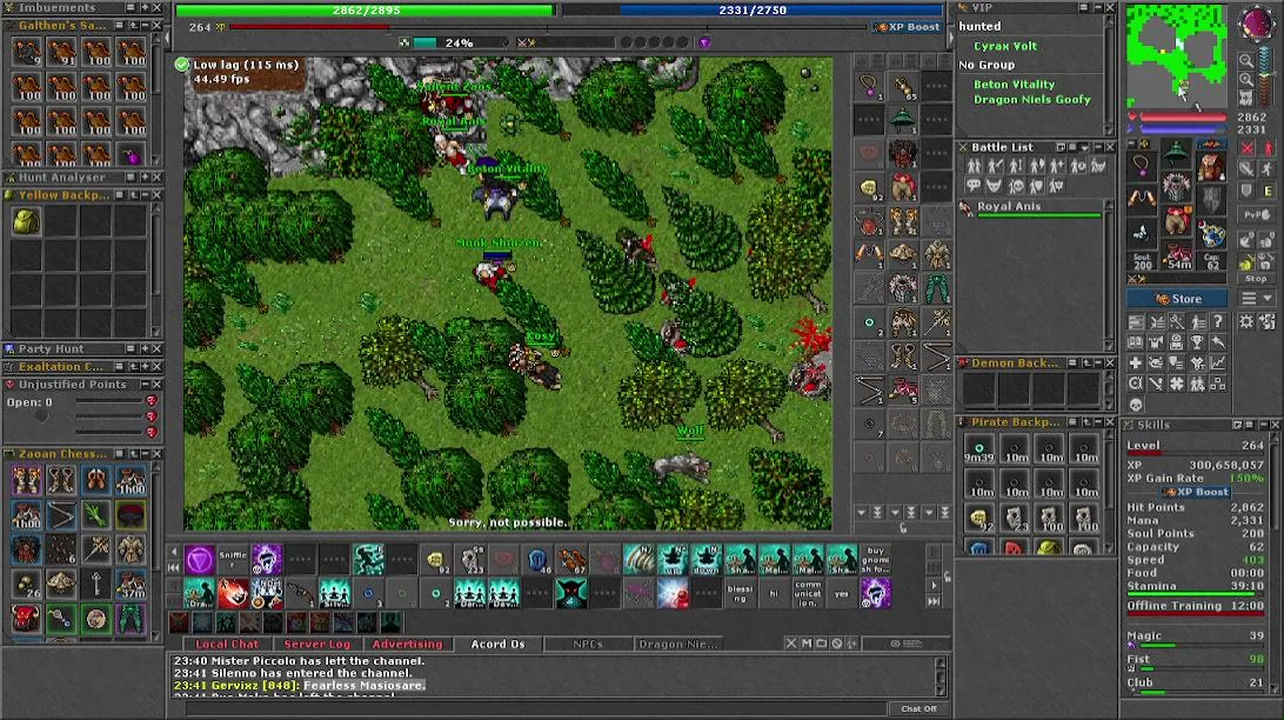Use the communication hotkey button
The height and width of the screenshot is (720, 1284).
[808, 593]
